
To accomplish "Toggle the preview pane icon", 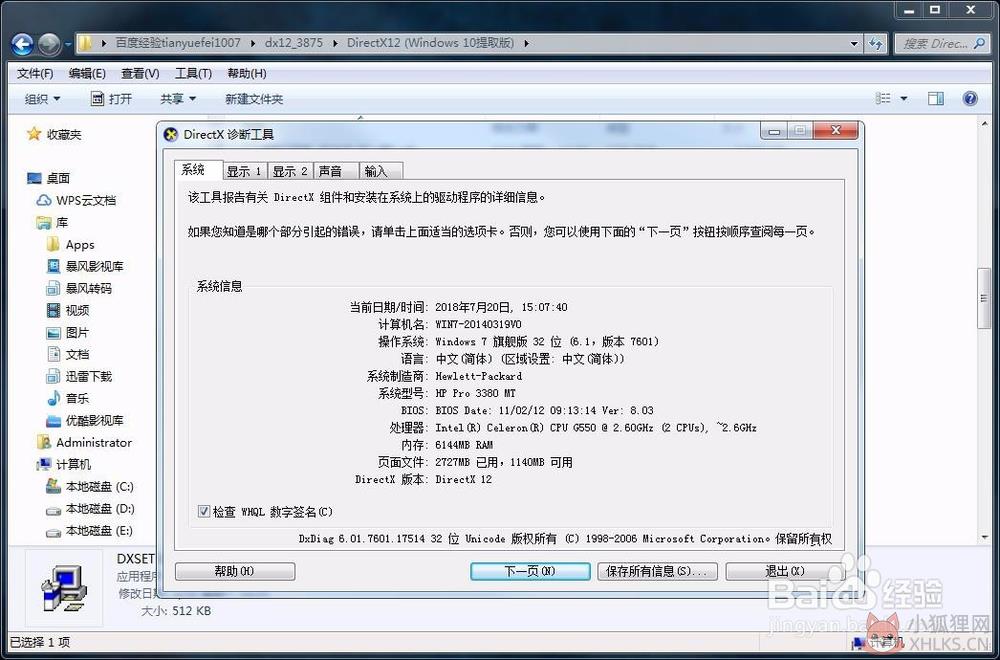I will point(936,98).
